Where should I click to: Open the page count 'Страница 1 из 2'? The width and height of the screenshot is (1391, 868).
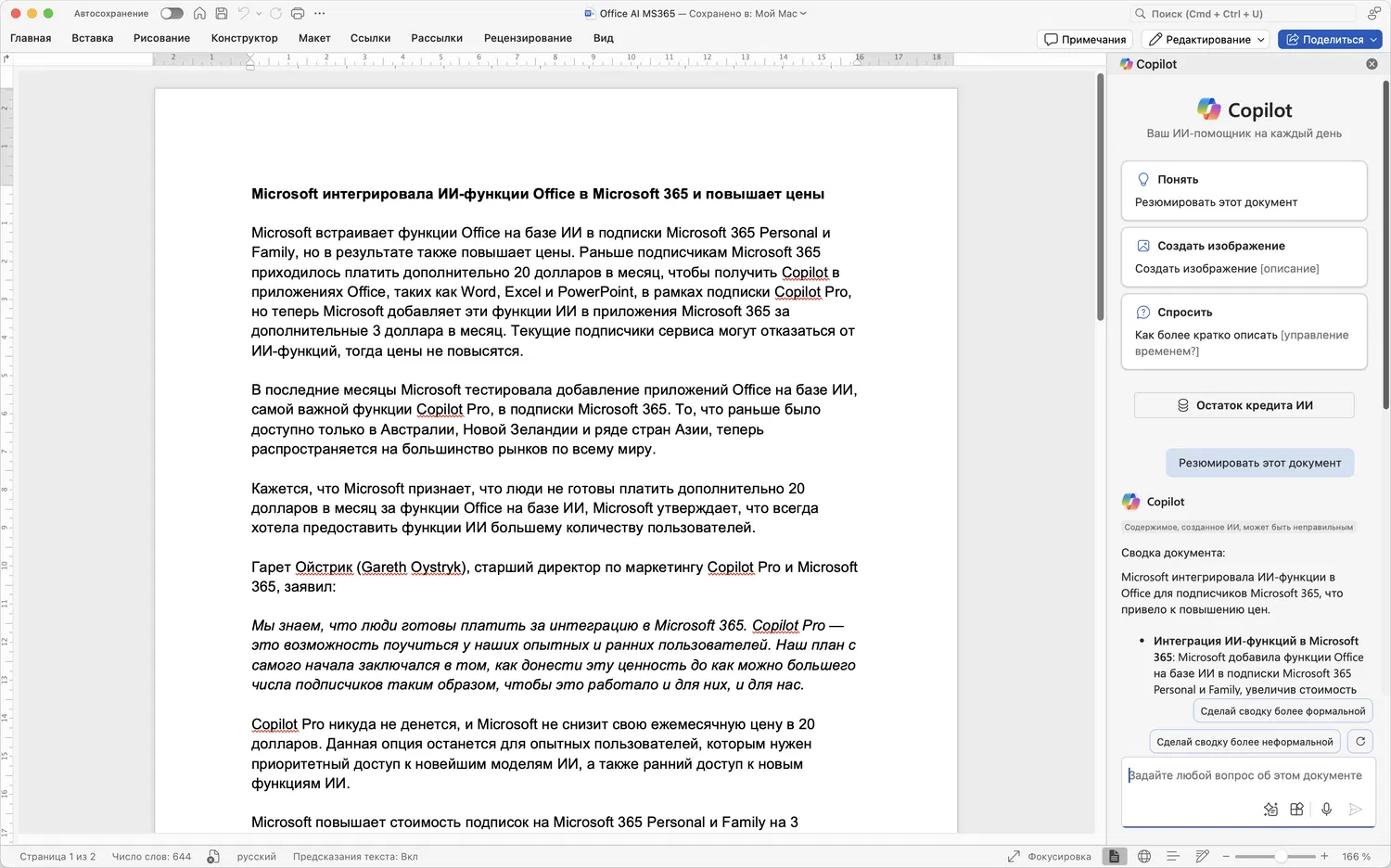pos(57,857)
